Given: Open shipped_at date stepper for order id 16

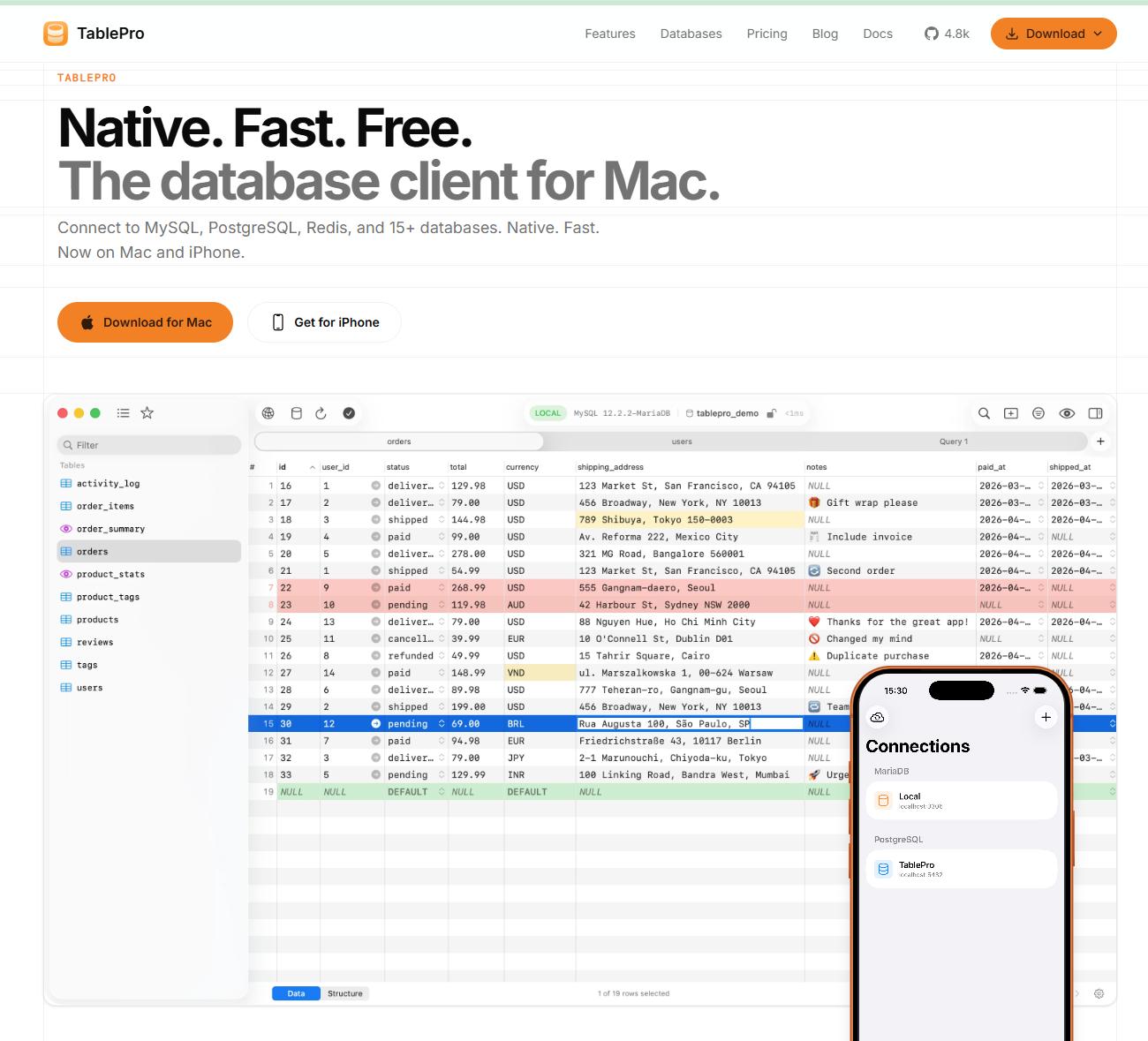Looking at the screenshot, I should coord(1112,486).
